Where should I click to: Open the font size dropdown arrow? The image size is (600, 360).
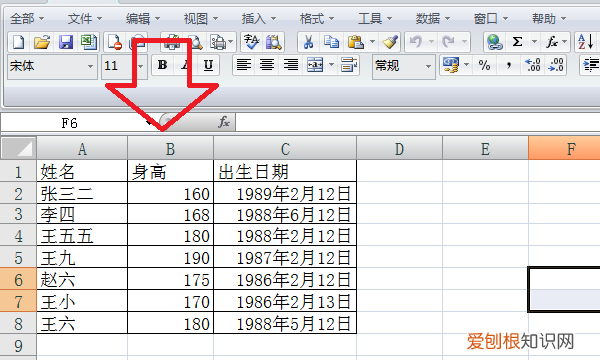140,66
